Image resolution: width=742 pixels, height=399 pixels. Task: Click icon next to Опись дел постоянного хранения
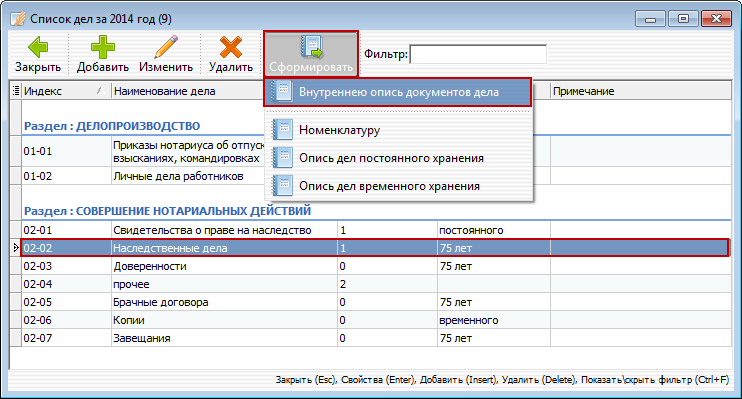point(283,158)
